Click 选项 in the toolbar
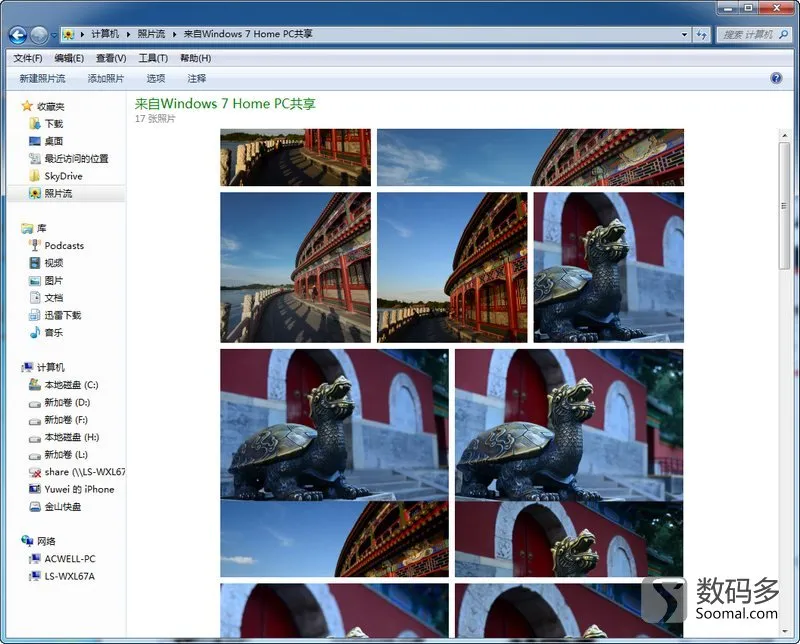The width and height of the screenshot is (800, 644). (156, 79)
